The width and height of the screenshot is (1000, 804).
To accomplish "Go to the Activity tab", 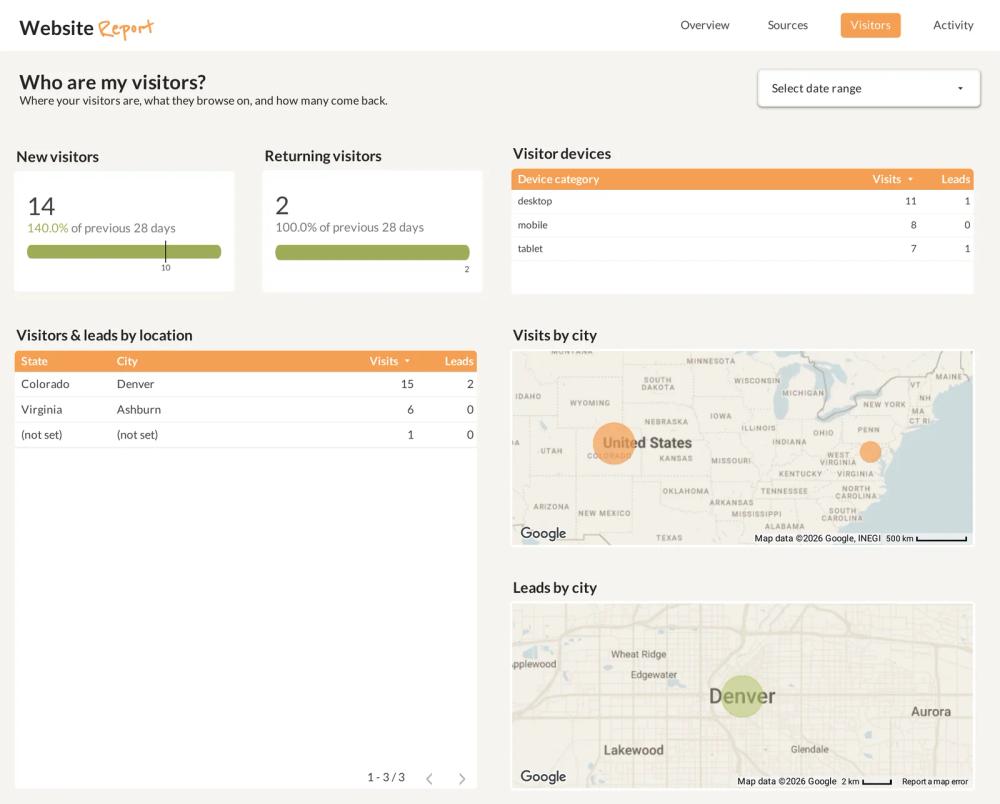I will click(x=953, y=26).
